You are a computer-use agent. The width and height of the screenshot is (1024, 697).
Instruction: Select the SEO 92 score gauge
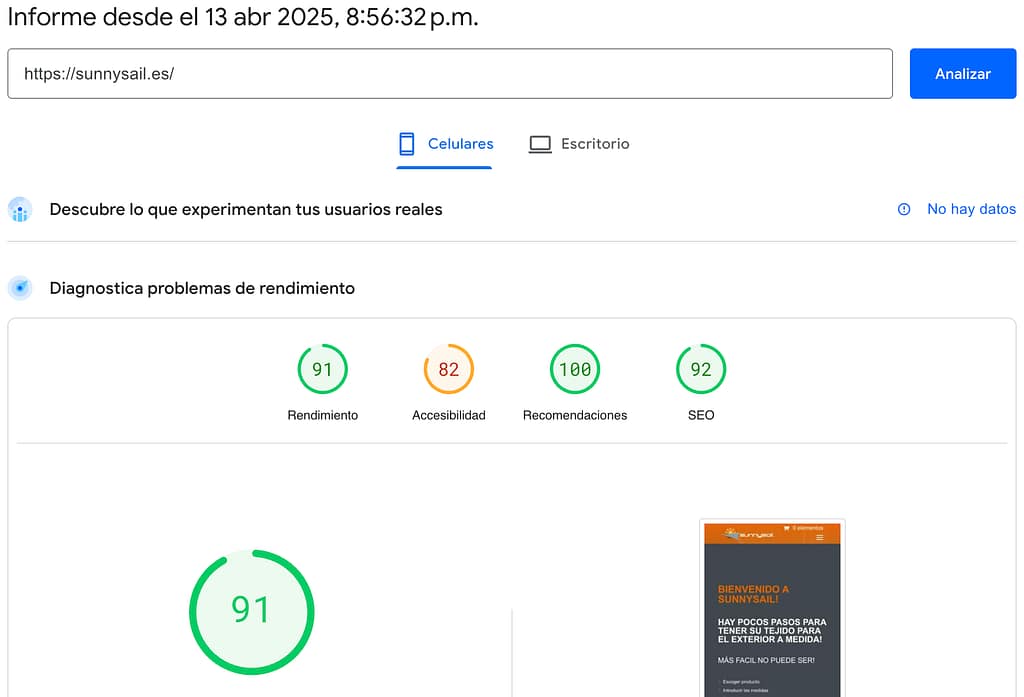coord(701,369)
